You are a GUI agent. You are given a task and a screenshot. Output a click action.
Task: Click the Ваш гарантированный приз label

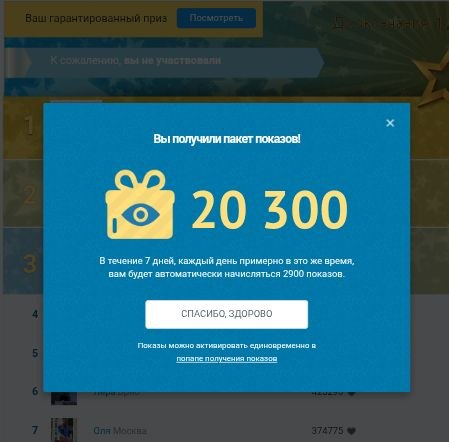pos(96,18)
